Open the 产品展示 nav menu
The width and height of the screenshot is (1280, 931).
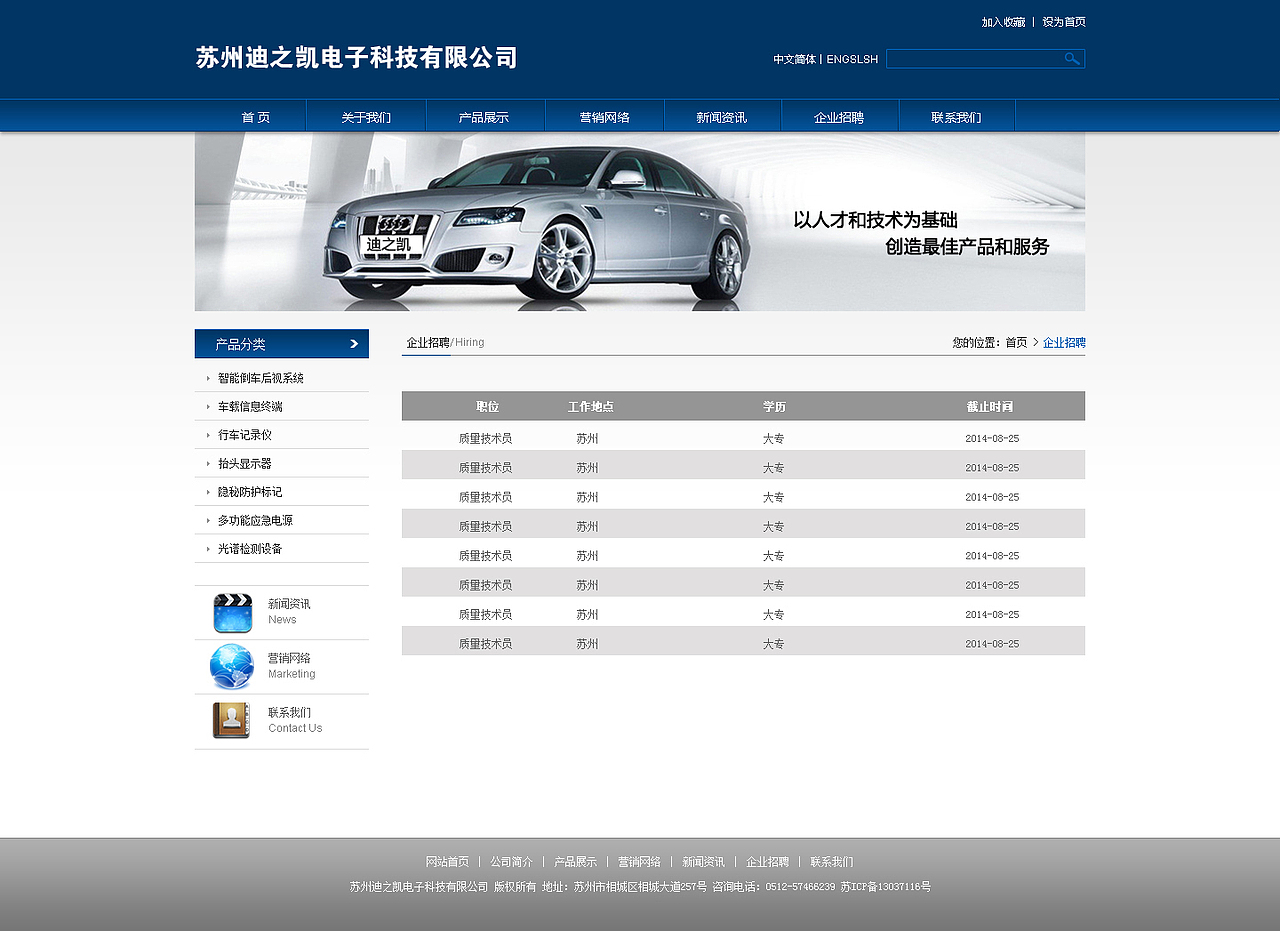(484, 117)
